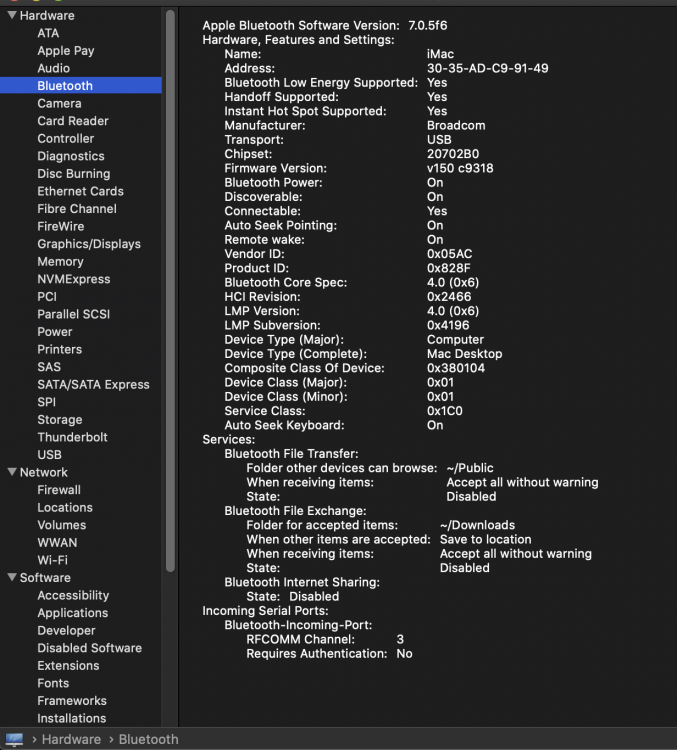Click Save to location value
The image size is (677, 750).
click(485, 540)
